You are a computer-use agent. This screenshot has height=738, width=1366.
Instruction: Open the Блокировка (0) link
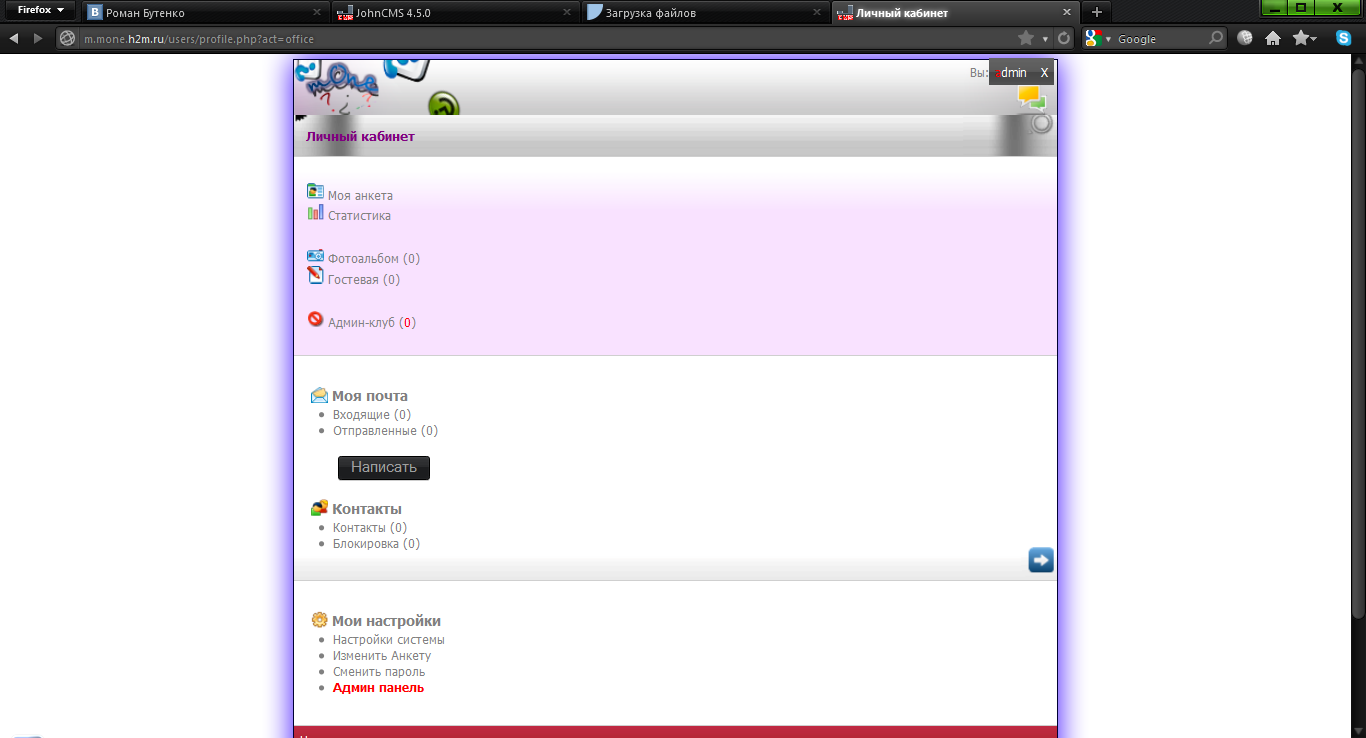(x=376, y=544)
